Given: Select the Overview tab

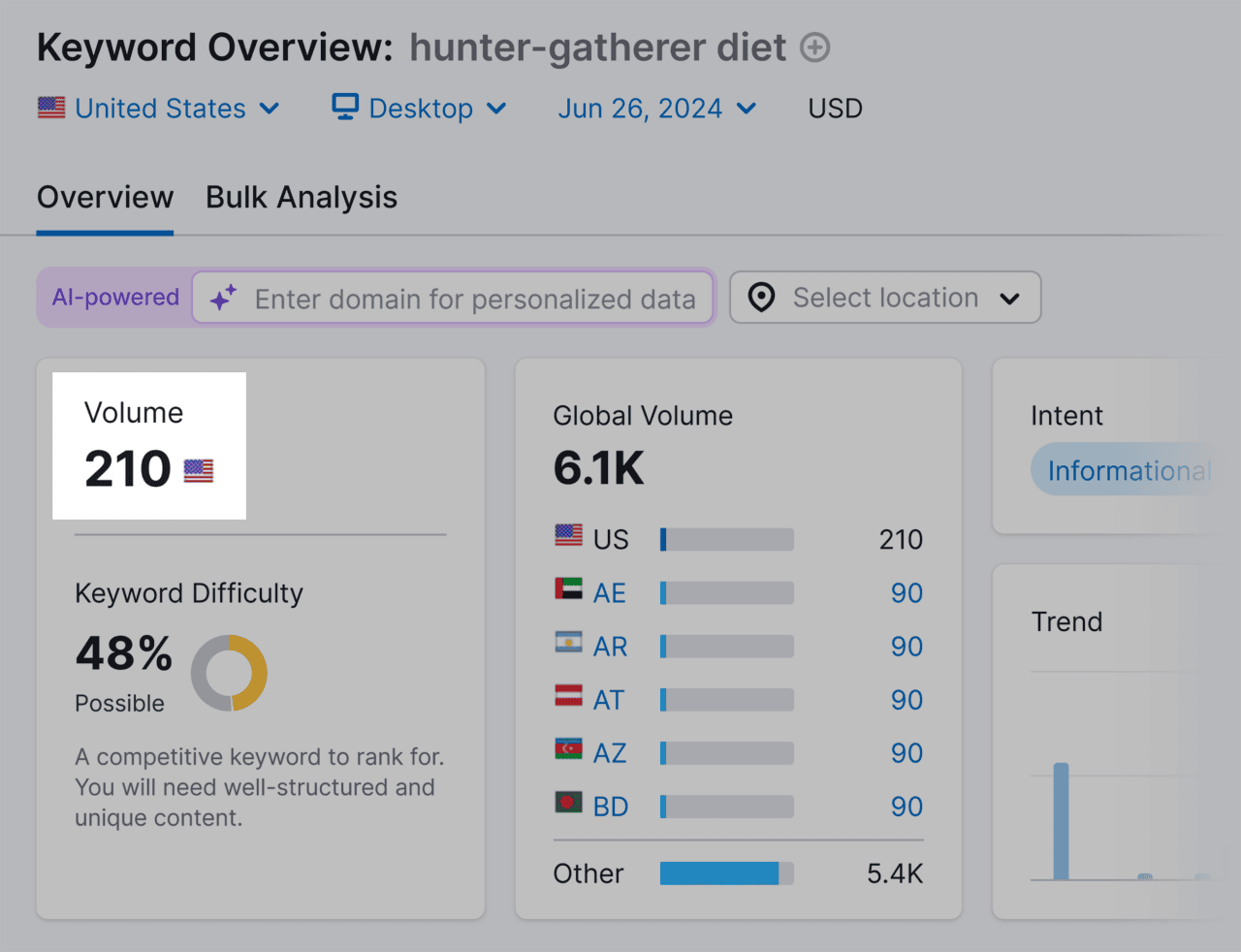Looking at the screenshot, I should pyautogui.click(x=105, y=198).
